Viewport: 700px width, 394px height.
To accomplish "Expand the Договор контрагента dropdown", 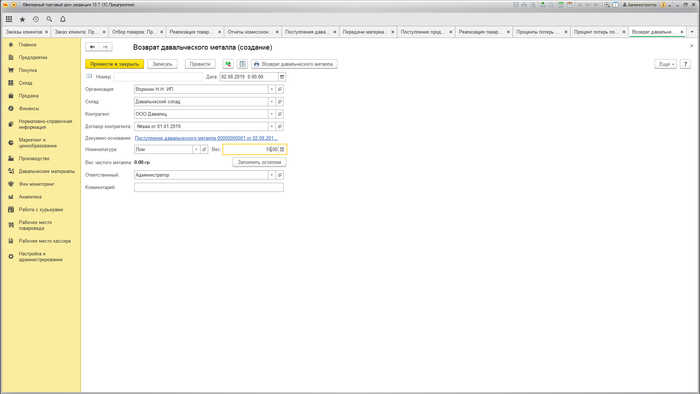I will click(271, 126).
